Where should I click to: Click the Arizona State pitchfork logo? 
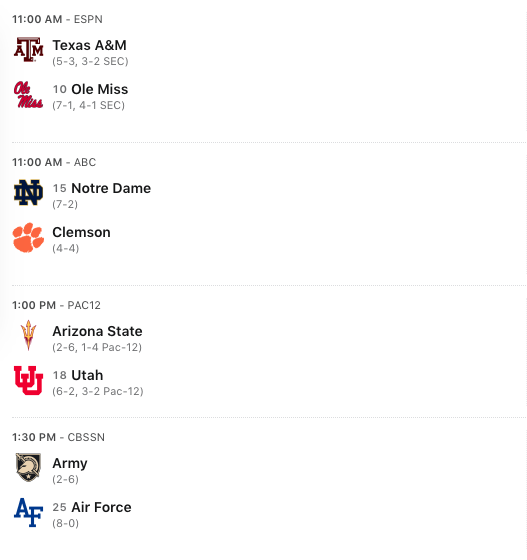[x=29, y=335]
